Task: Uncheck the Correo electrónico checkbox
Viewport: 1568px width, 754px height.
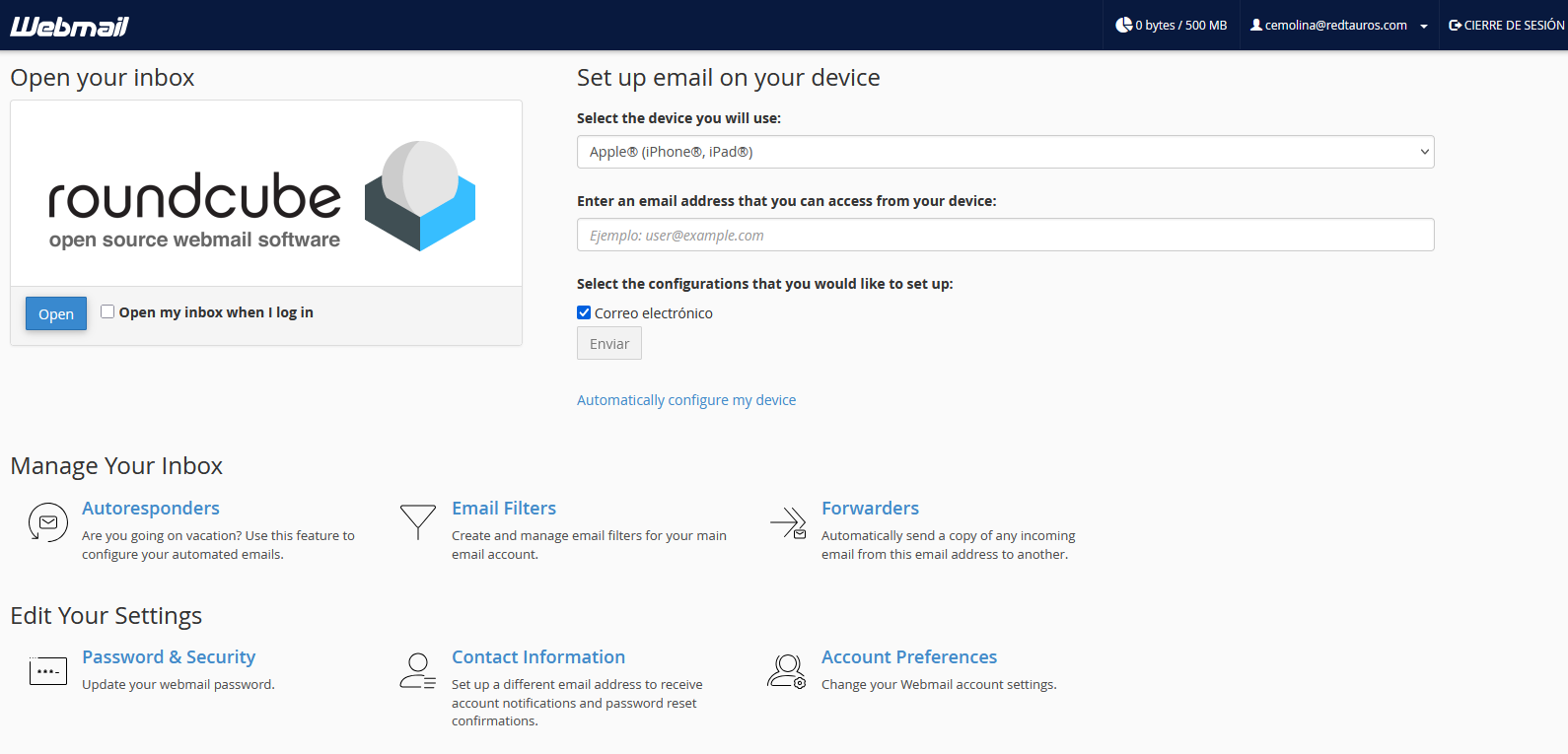Action: coord(584,312)
